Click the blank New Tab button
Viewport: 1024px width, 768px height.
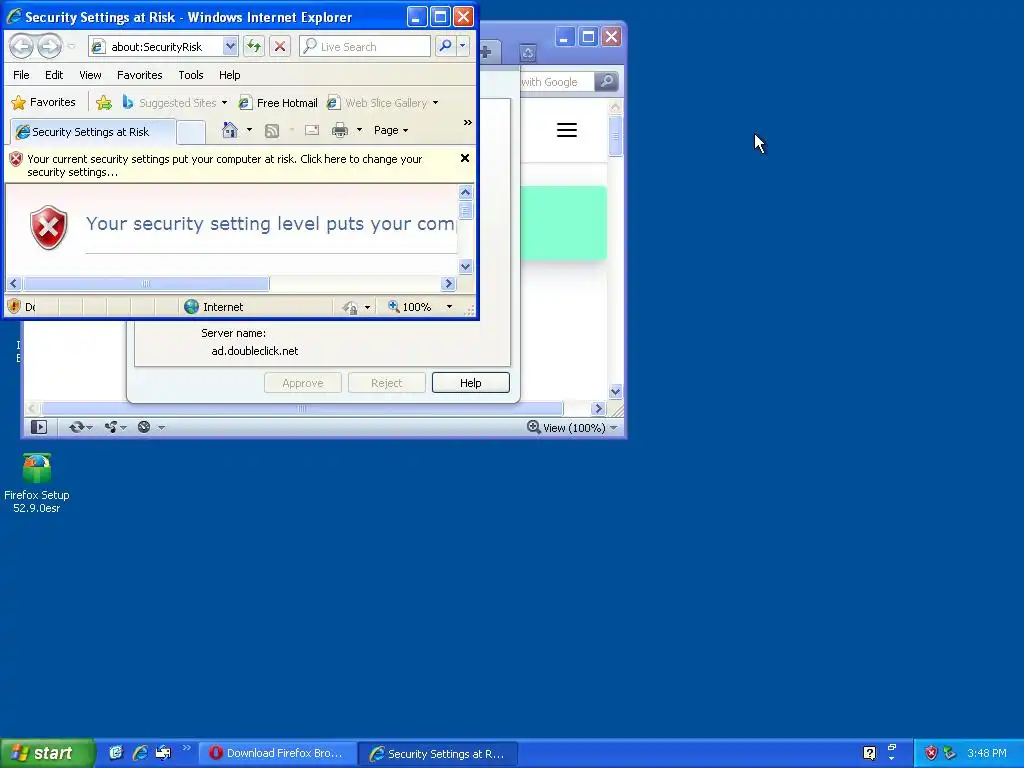pos(191,133)
